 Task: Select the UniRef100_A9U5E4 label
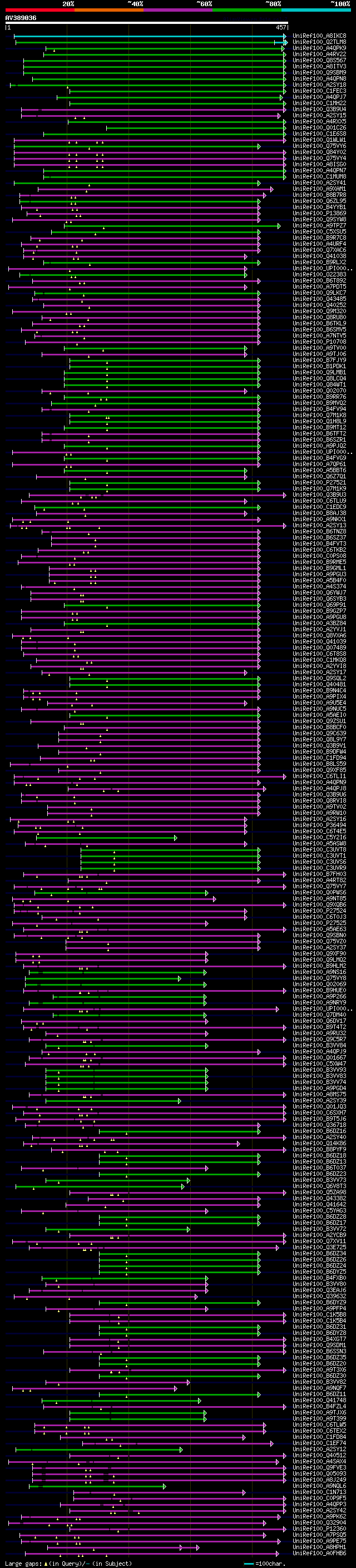(319, 703)
